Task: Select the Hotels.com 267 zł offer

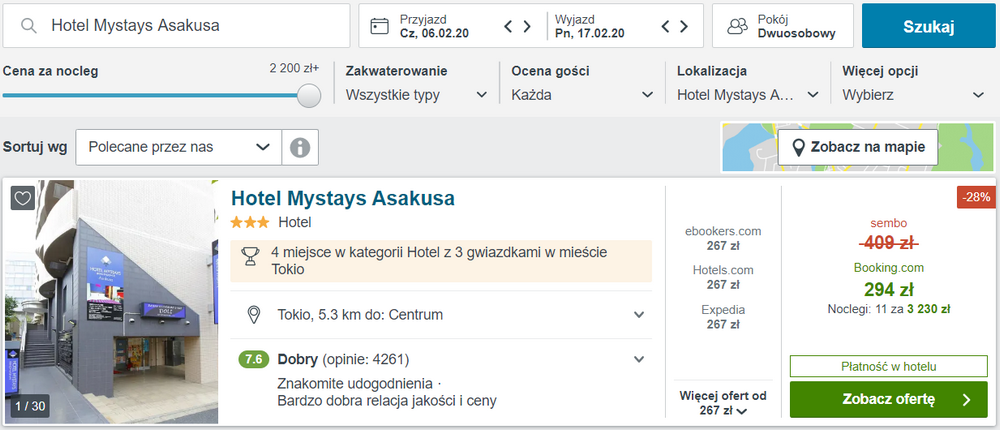Action: click(x=723, y=277)
